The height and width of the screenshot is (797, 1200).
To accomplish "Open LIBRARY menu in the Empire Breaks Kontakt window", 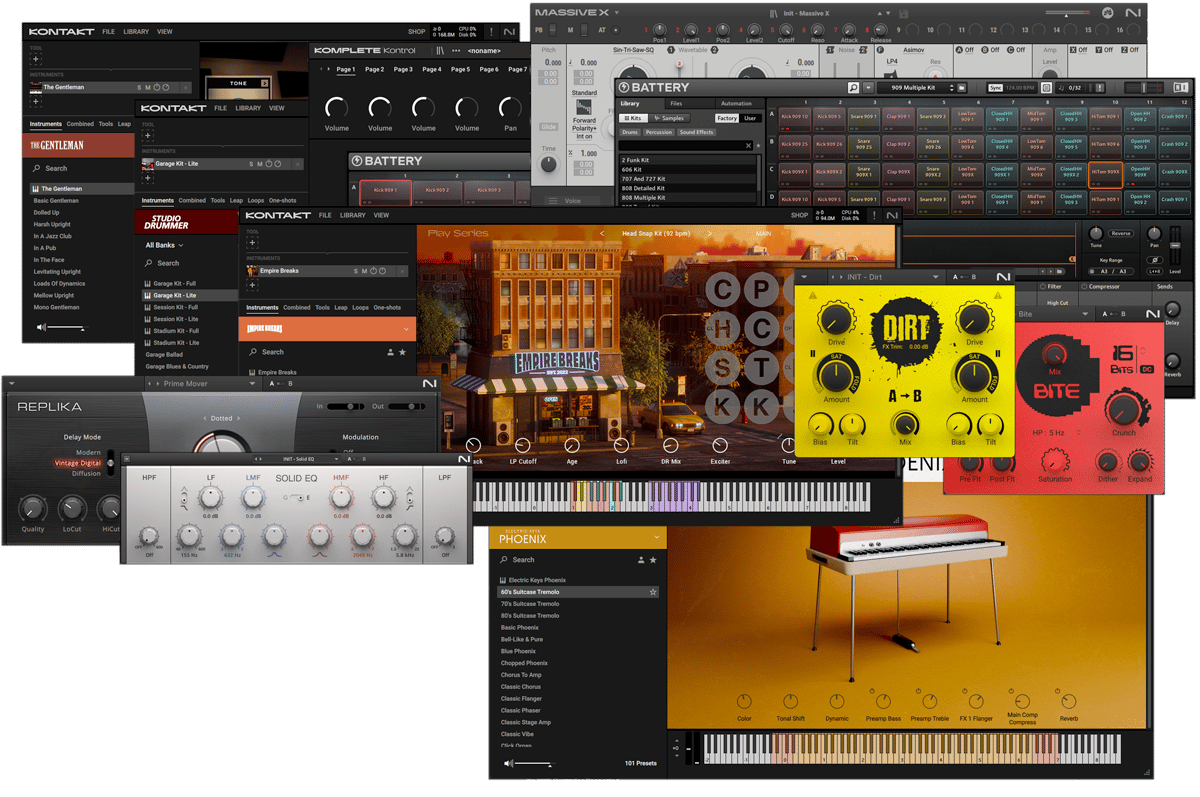I will point(353,215).
